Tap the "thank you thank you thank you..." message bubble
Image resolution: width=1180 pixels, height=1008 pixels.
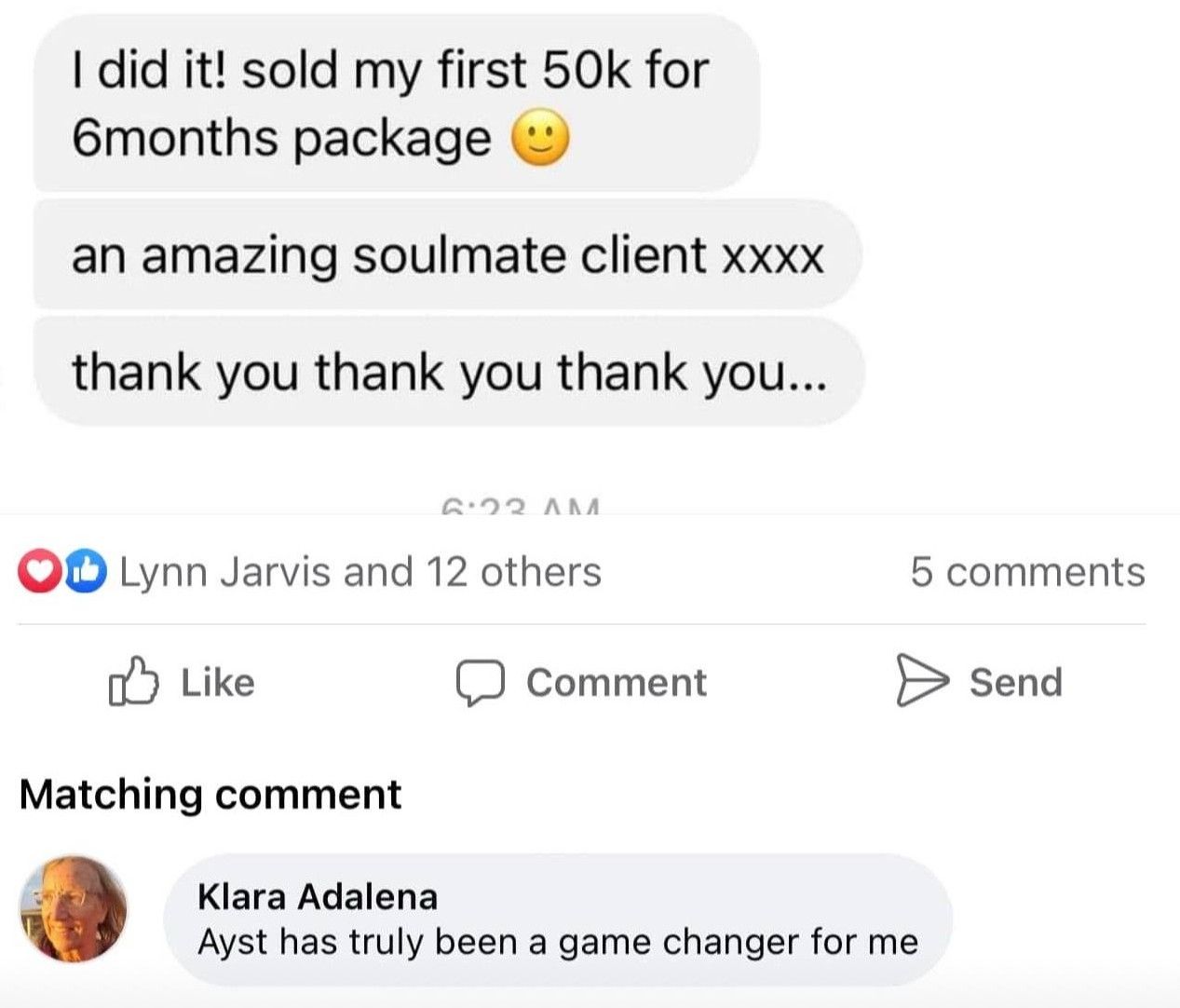tap(447, 373)
